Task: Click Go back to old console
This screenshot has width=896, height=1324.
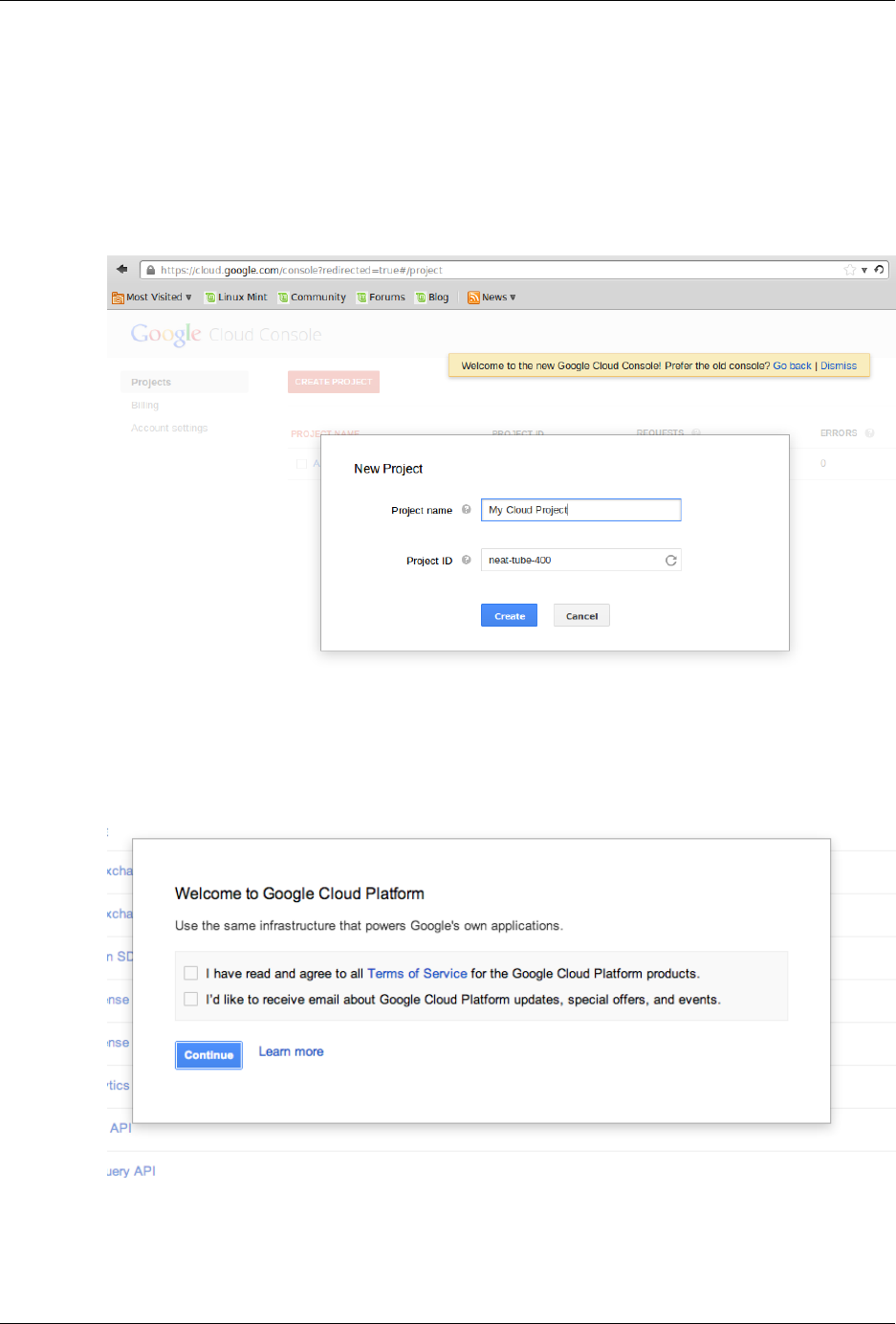Action: [792, 365]
